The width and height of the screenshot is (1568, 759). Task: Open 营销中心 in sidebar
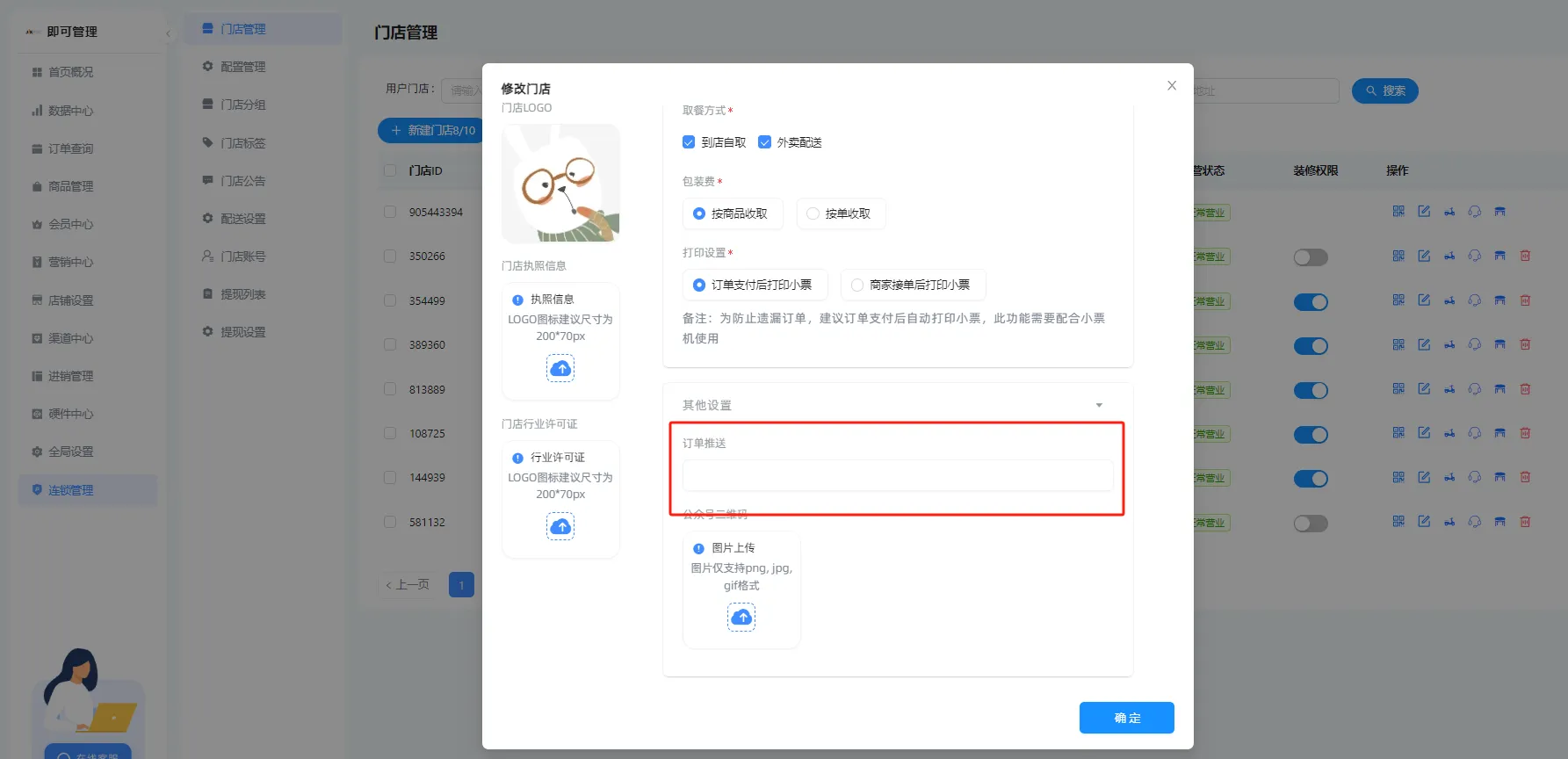(x=70, y=262)
